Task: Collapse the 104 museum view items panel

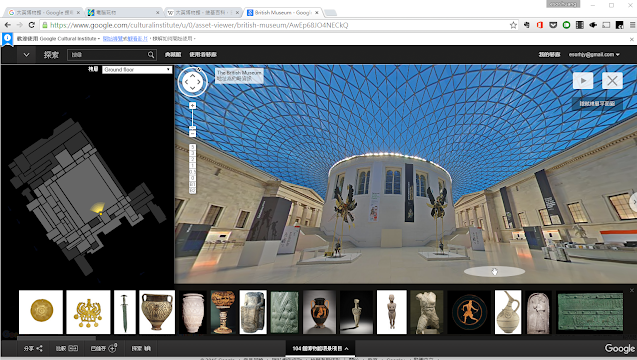Action: tap(321, 348)
